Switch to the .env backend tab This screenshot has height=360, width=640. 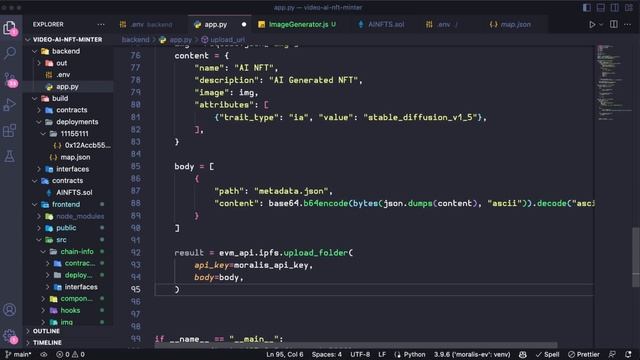click(x=151, y=24)
